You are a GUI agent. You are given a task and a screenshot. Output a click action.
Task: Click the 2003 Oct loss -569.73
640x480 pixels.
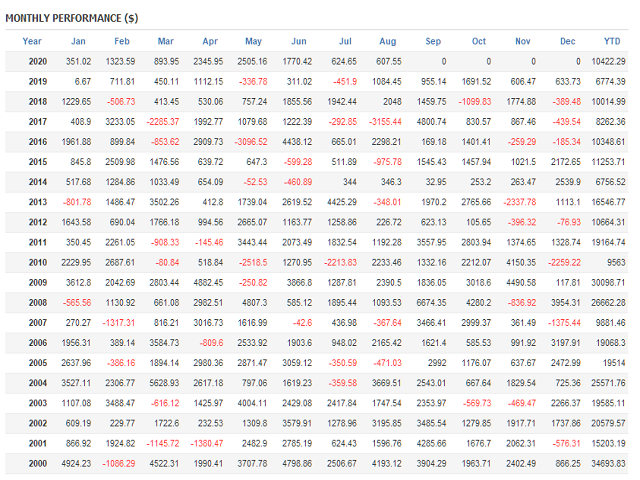pyautogui.click(x=477, y=403)
